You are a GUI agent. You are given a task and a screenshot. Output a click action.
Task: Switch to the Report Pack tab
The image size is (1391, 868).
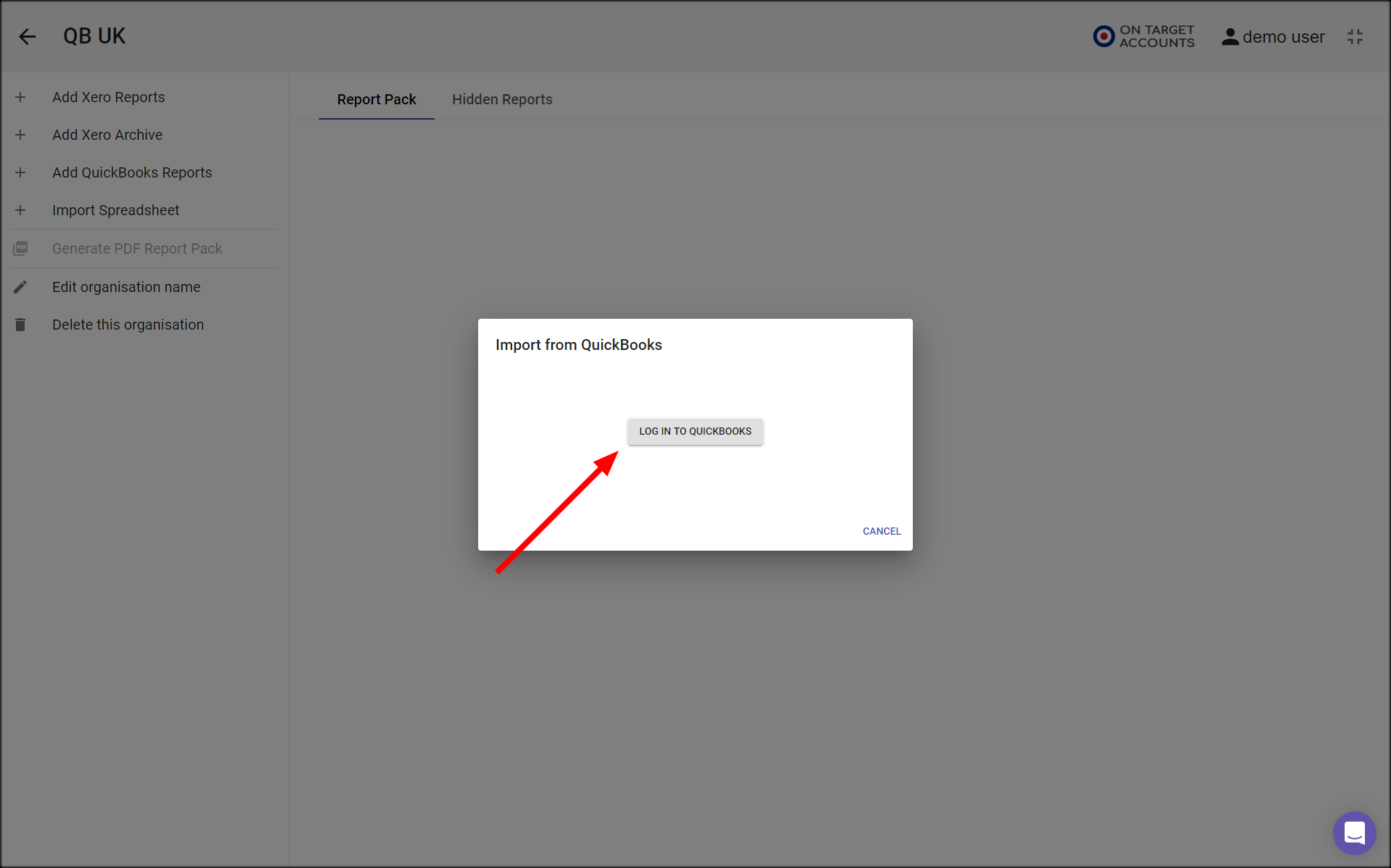377,99
